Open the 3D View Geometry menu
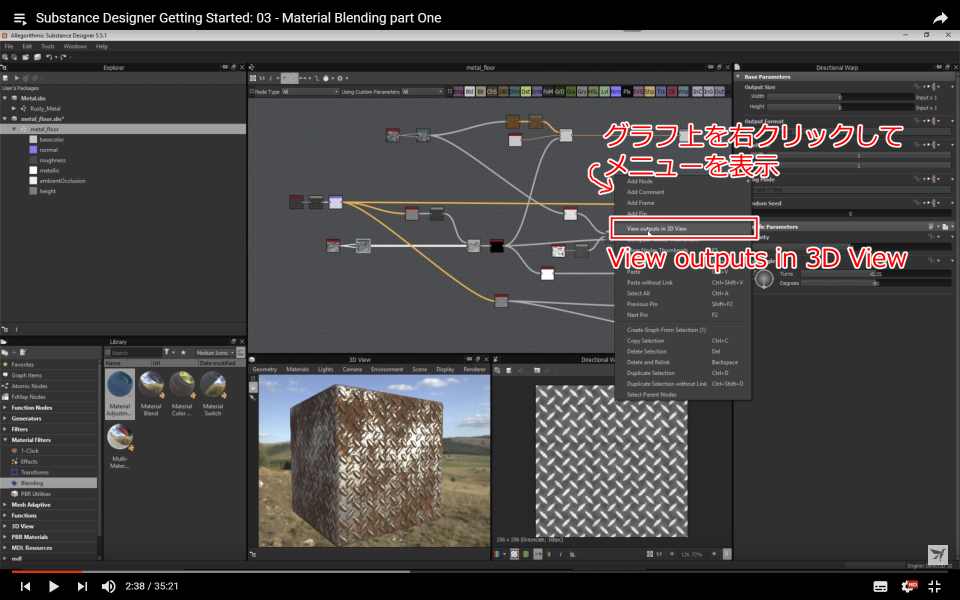The height and width of the screenshot is (600, 960). pos(265,370)
